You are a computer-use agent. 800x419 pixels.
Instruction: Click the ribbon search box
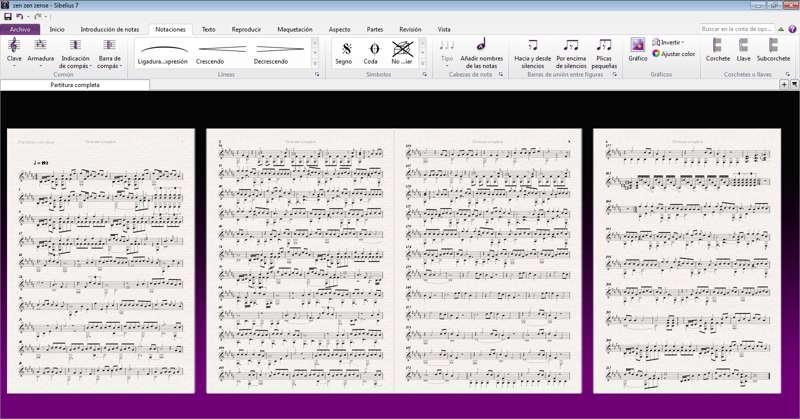[x=737, y=29]
